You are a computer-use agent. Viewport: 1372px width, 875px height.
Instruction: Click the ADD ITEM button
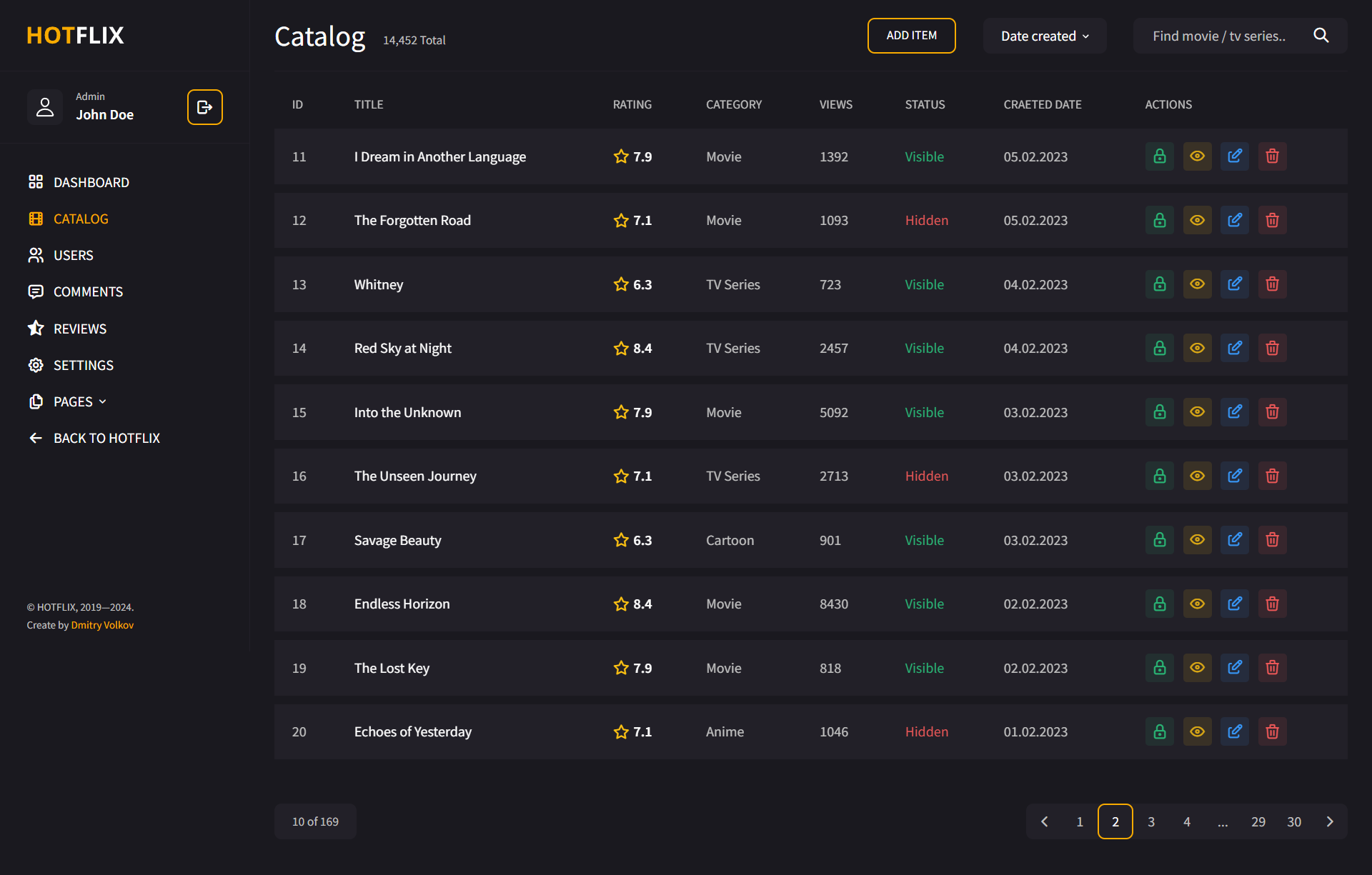pyautogui.click(x=911, y=36)
